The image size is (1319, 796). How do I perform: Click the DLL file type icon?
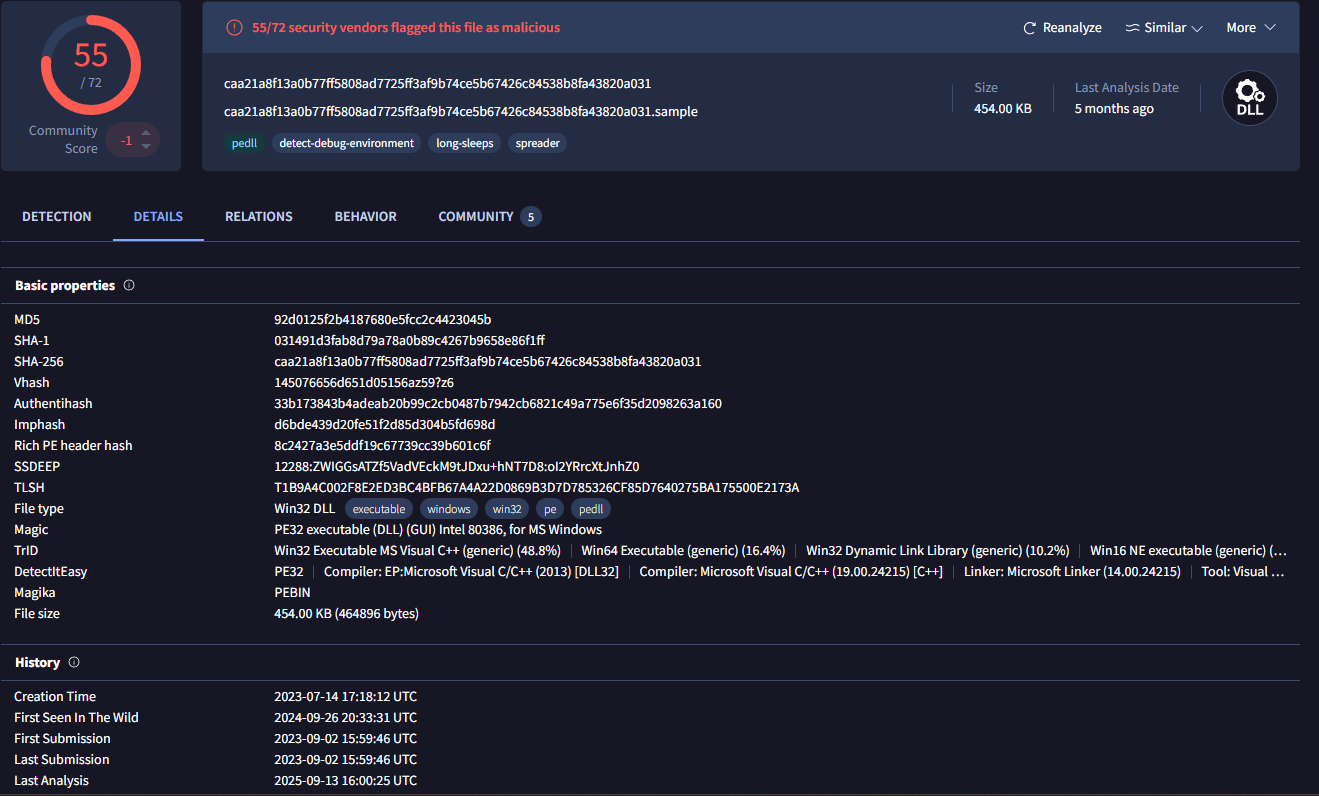pos(1250,99)
